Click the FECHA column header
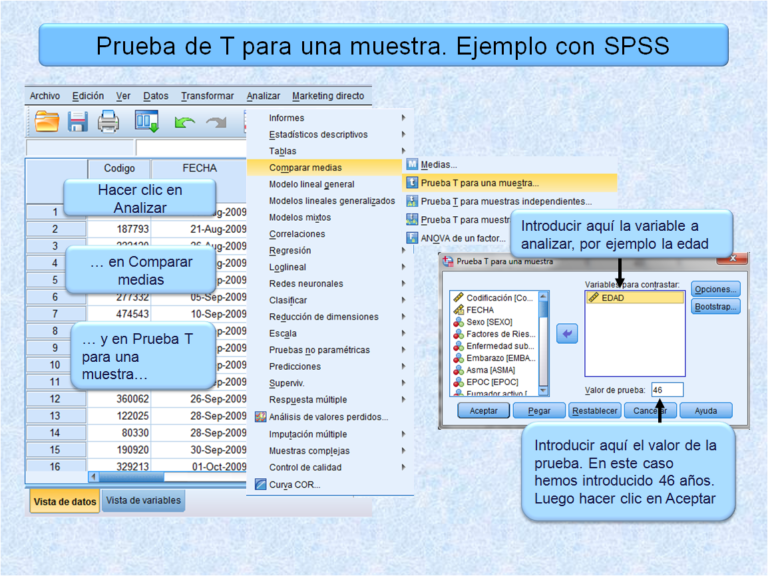 pos(199,168)
